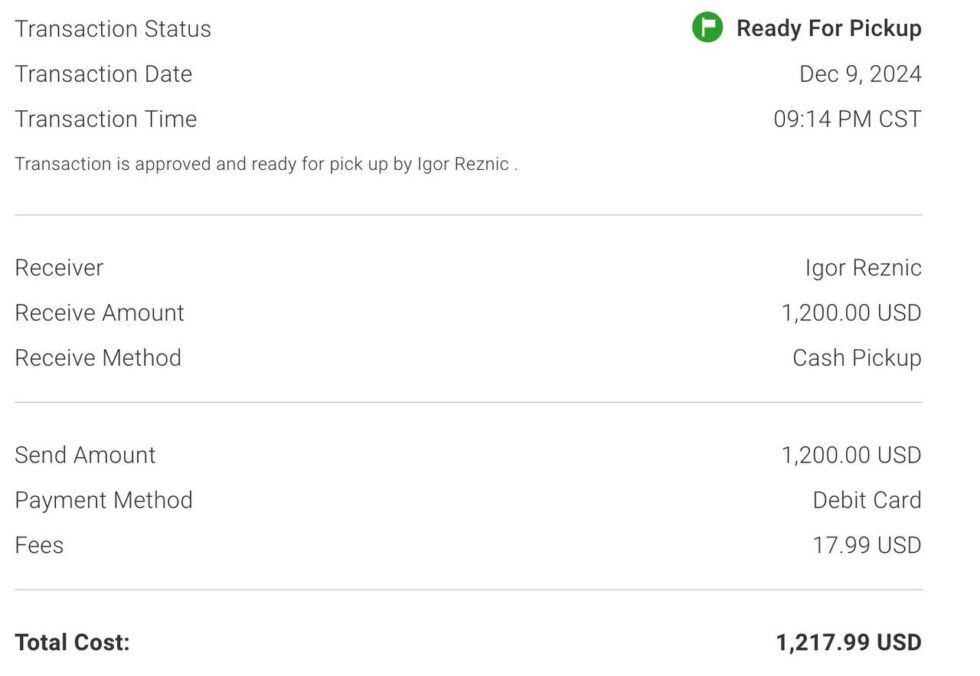Click the "Debit Card" payment method value
Screen dimensions: 980x676
coord(867,500)
